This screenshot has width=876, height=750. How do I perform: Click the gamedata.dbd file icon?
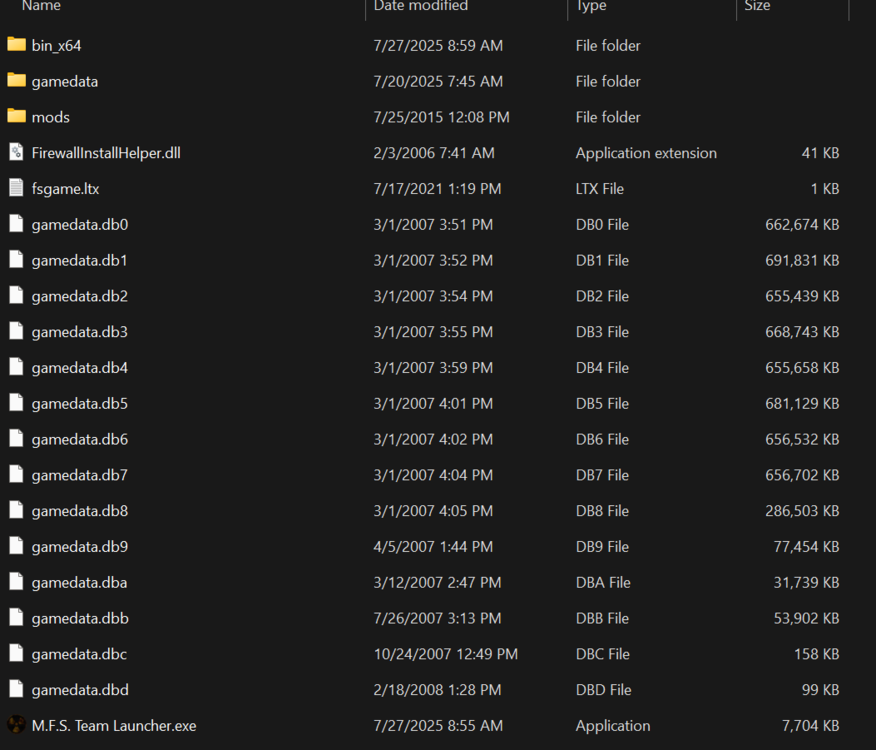coord(16,689)
